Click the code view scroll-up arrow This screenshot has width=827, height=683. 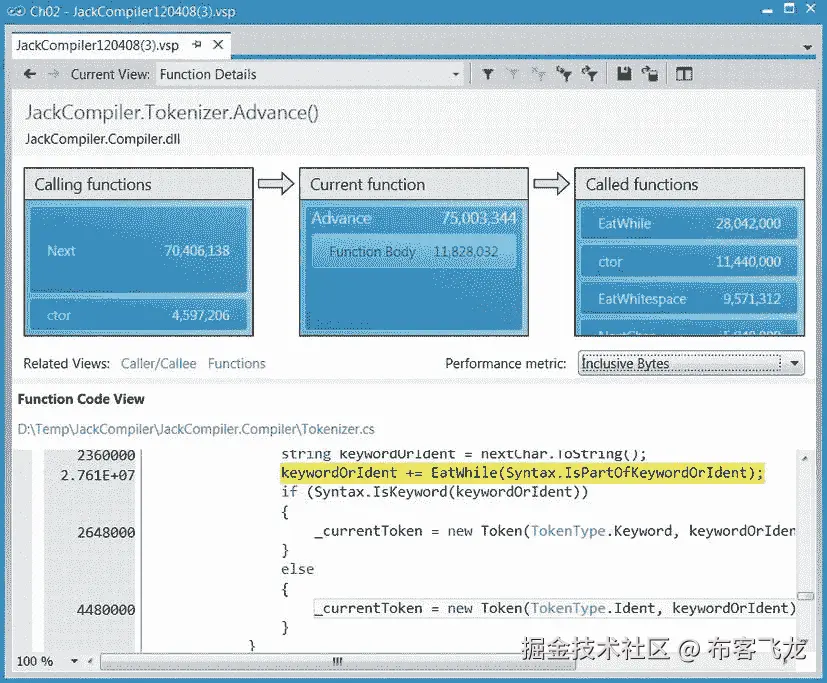tap(805, 458)
